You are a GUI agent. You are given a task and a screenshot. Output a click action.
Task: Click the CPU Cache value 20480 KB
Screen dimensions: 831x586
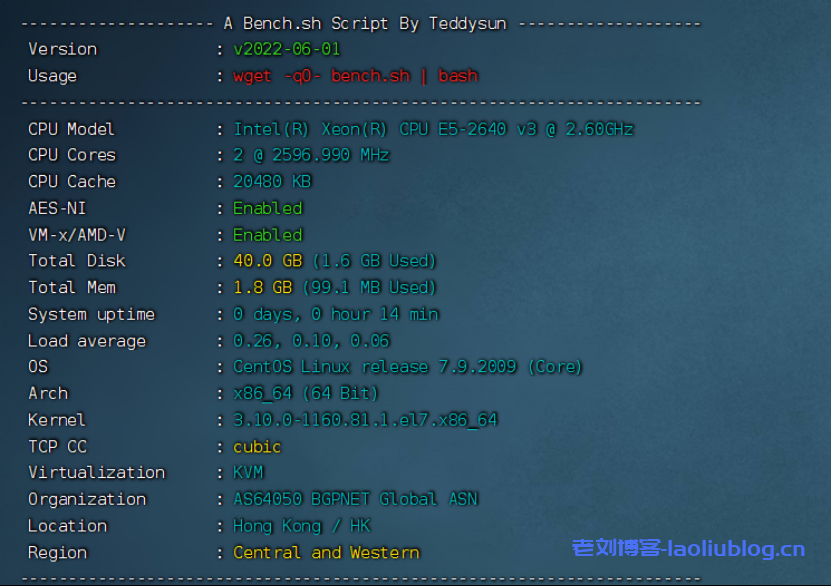(272, 182)
